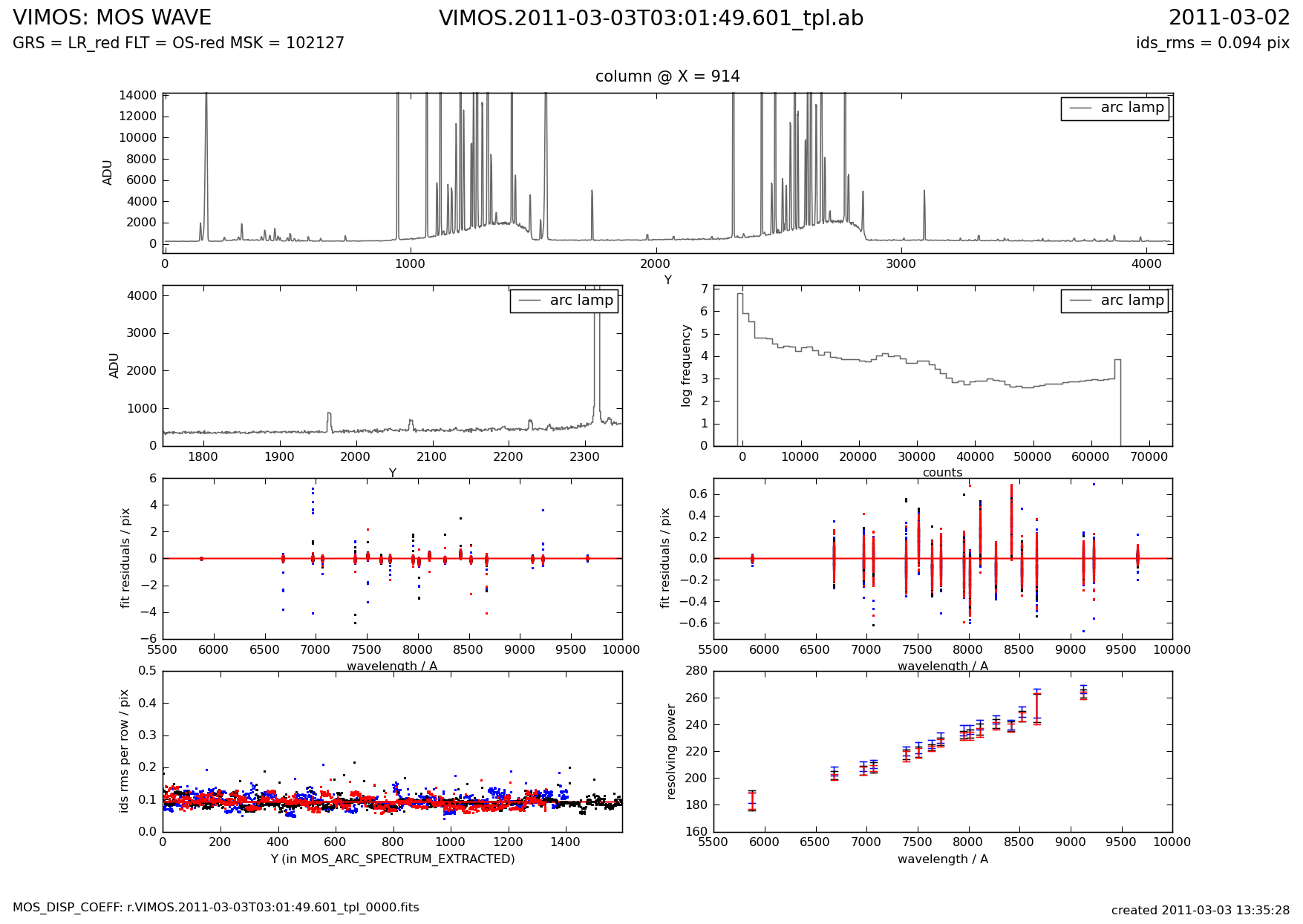Image resolution: width=1303 pixels, height=924 pixels.
Task: Click the ids_rms = 0.094 pix text
Action: click(x=1212, y=43)
